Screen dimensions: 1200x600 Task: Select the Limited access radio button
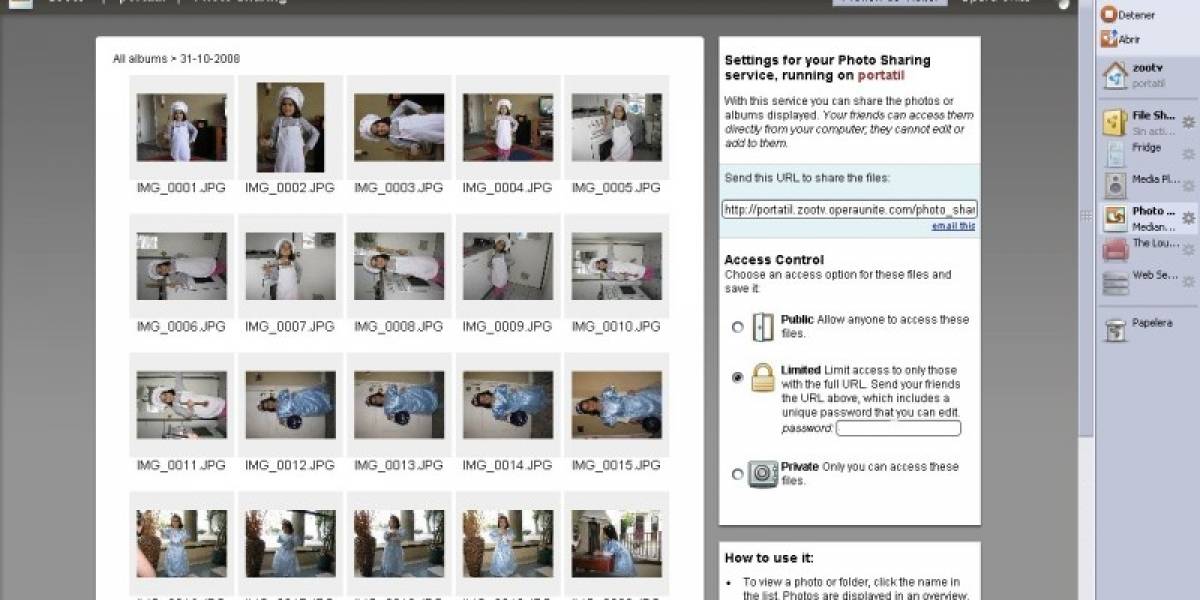738,378
